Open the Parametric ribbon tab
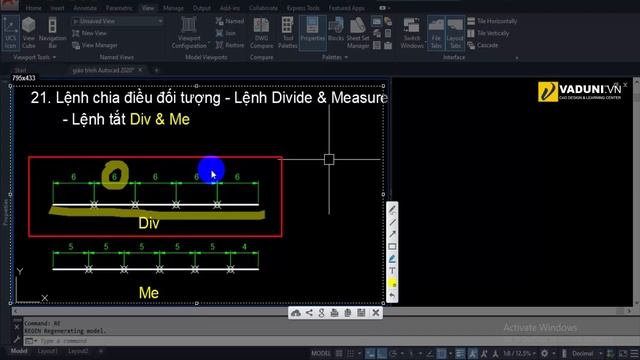Viewport: 640px width, 360px height. click(x=119, y=8)
